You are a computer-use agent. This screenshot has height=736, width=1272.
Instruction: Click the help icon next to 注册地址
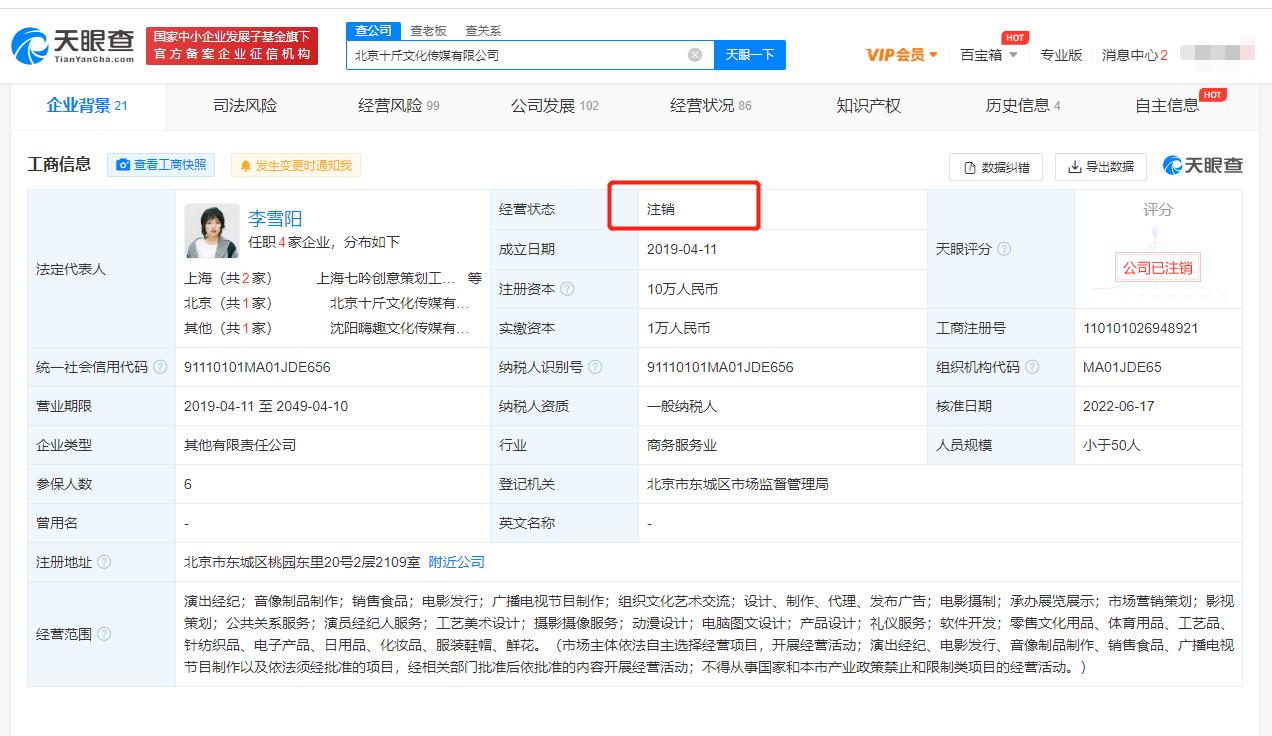[x=104, y=562]
